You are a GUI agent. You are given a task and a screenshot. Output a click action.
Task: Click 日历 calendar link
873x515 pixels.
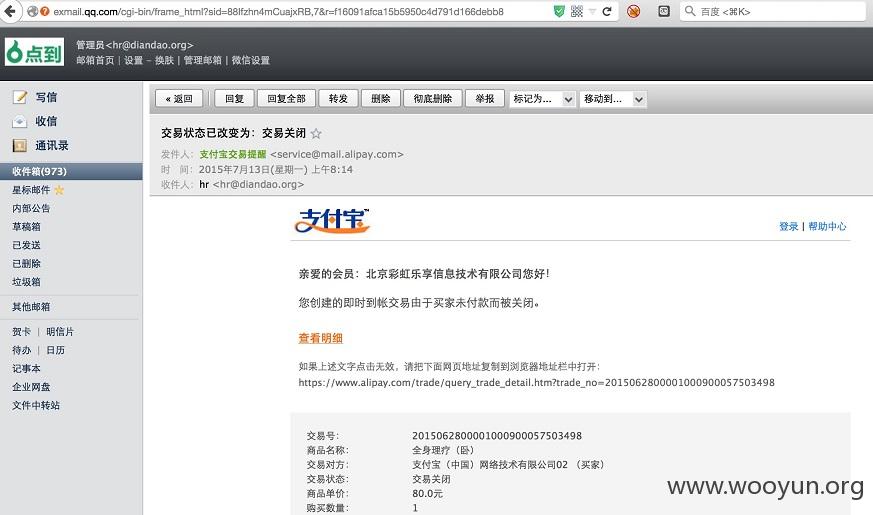click(x=55, y=350)
